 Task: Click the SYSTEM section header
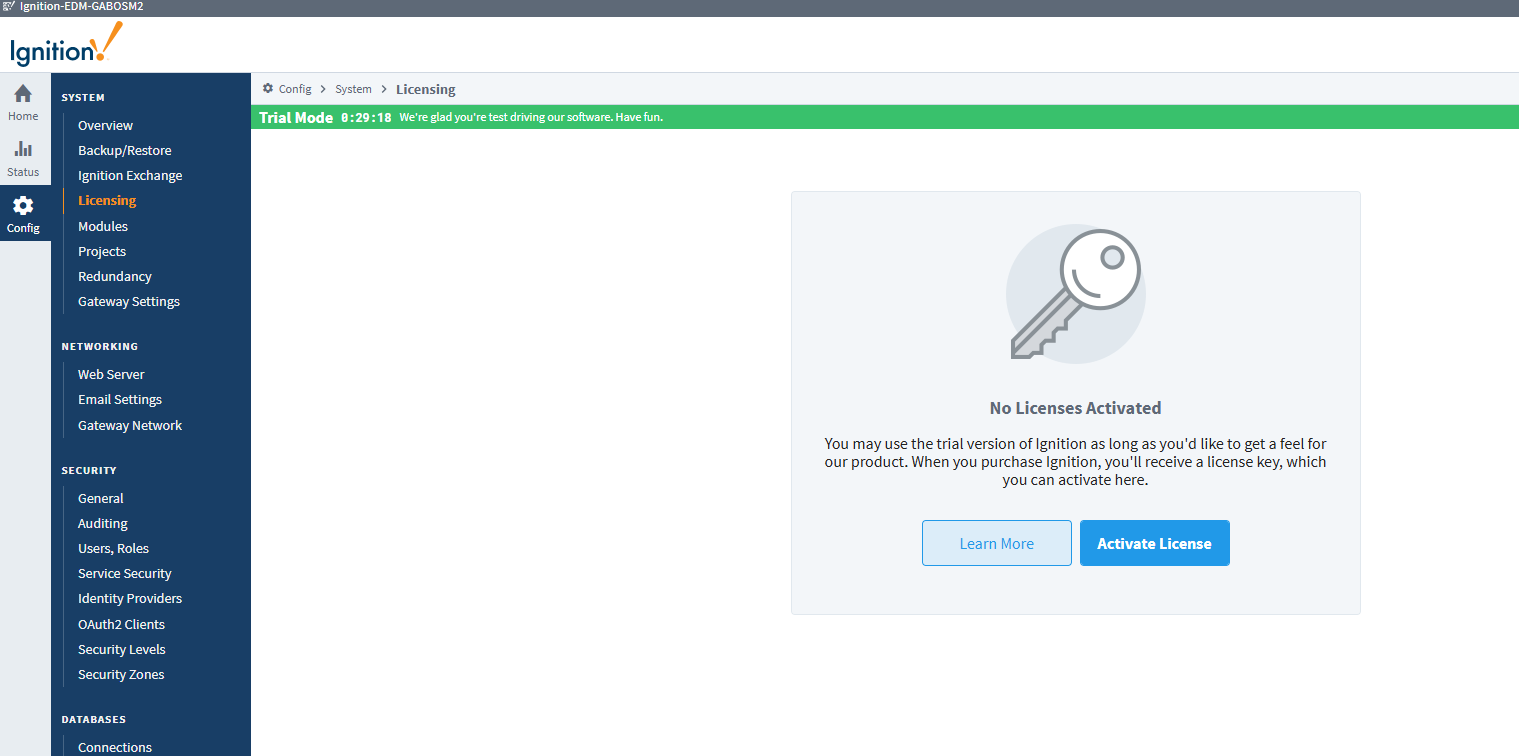83,97
